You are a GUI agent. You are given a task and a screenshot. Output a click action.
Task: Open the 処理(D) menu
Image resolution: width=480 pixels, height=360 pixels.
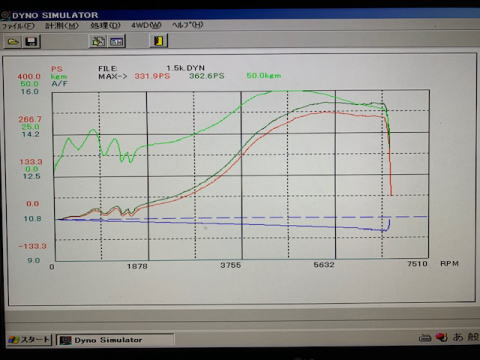point(105,25)
